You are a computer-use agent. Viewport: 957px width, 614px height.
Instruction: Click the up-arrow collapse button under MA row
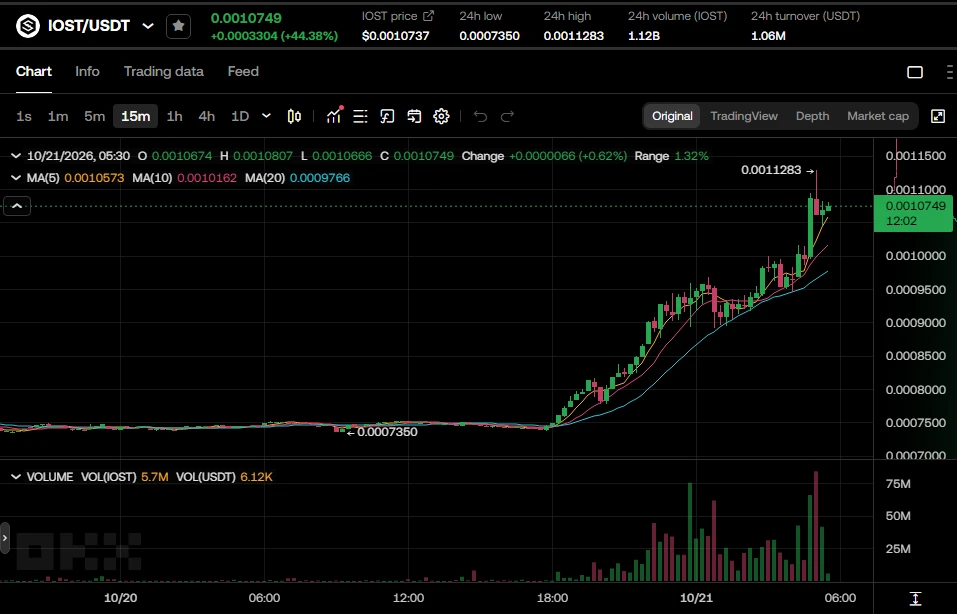[17, 206]
